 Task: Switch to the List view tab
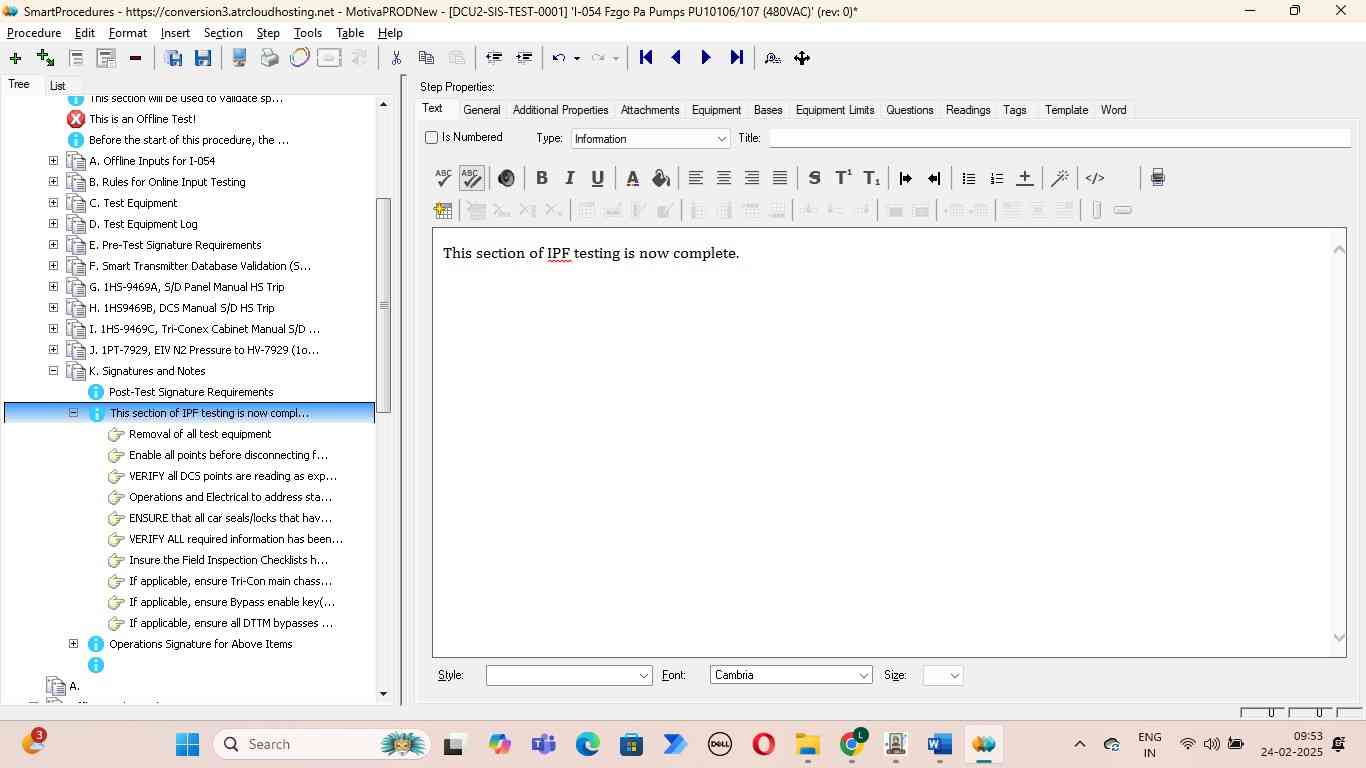(58, 86)
